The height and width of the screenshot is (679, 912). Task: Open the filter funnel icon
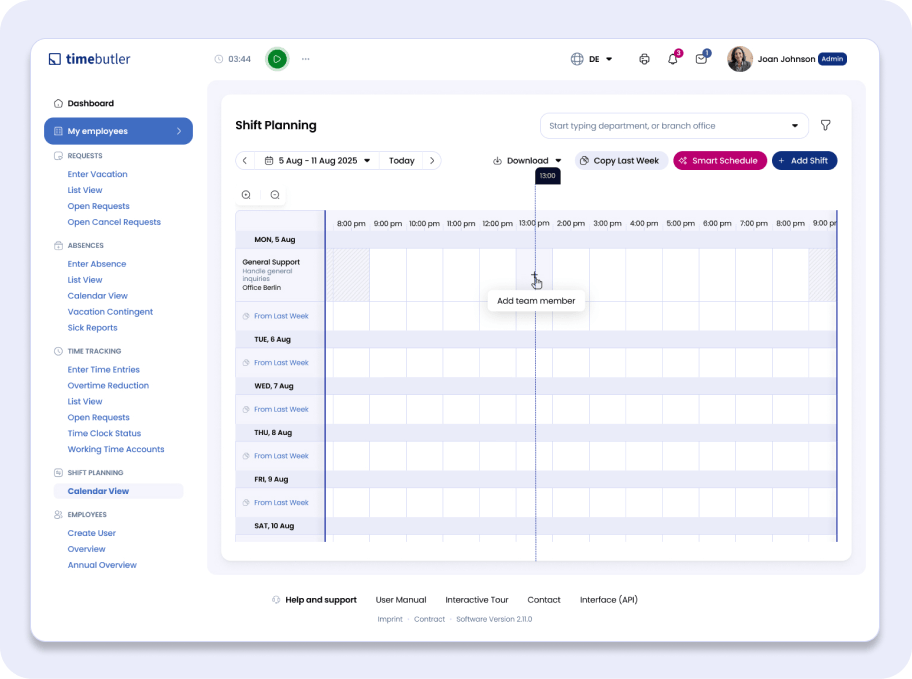825,126
